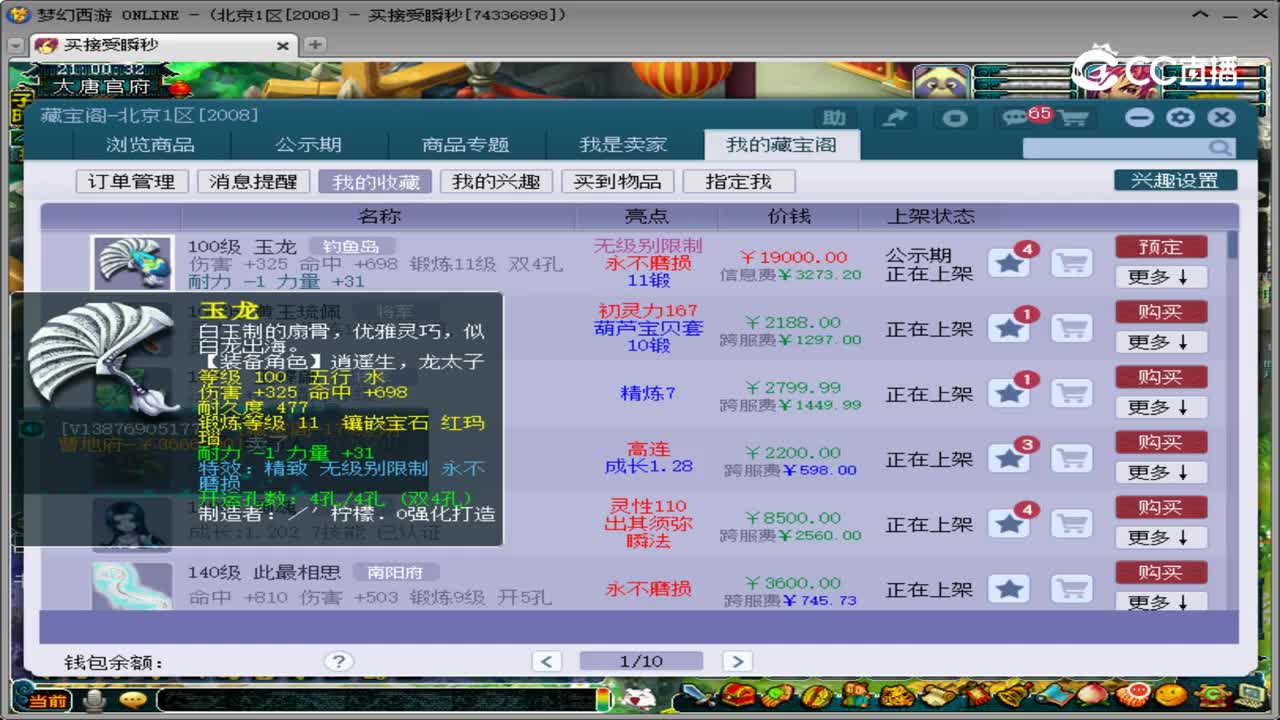1280x720 pixels.
Task: Switch to the 公示期 tab
Action: (x=308, y=145)
